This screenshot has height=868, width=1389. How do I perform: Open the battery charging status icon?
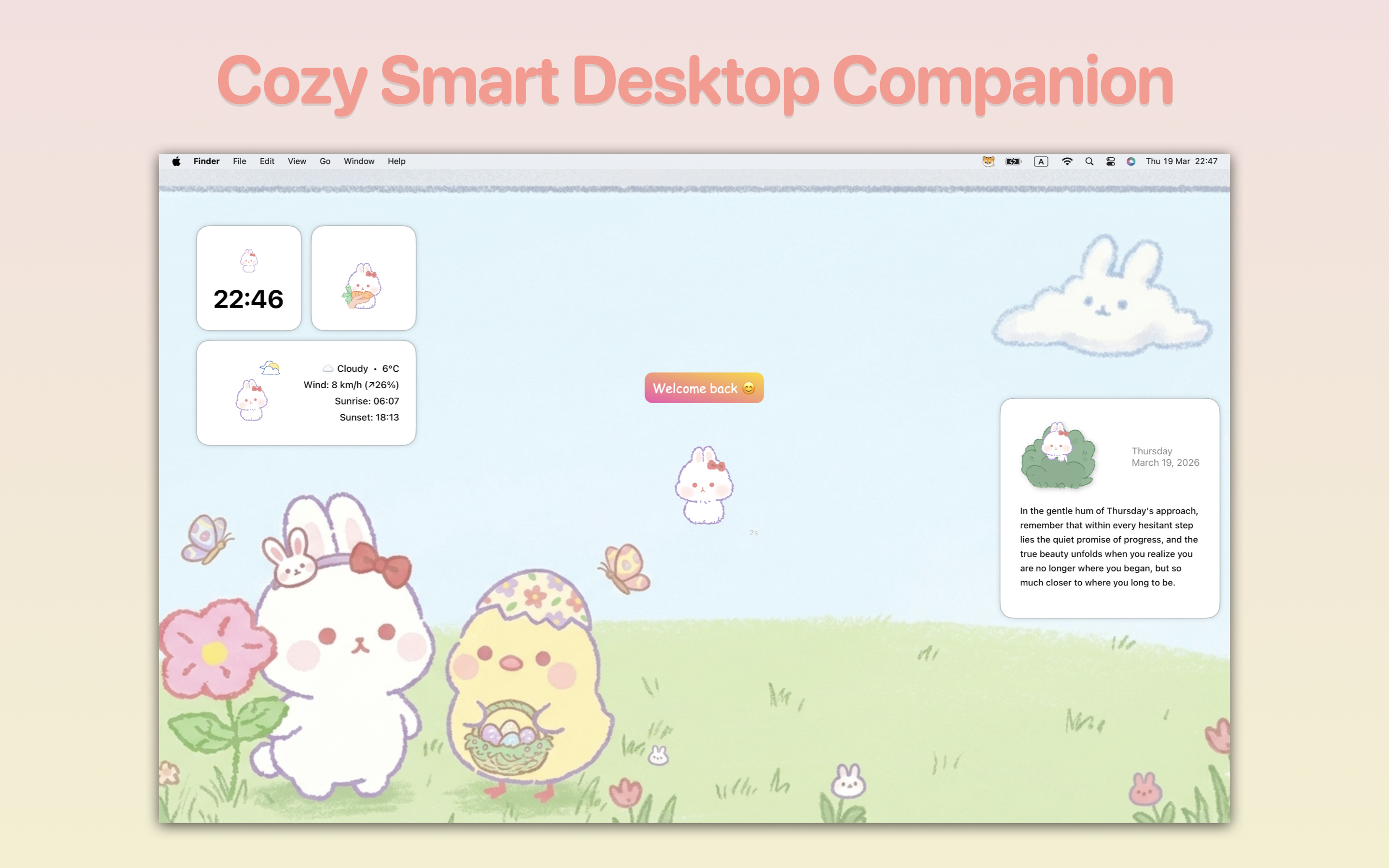pyautogui.click(x=1013, y=162)
